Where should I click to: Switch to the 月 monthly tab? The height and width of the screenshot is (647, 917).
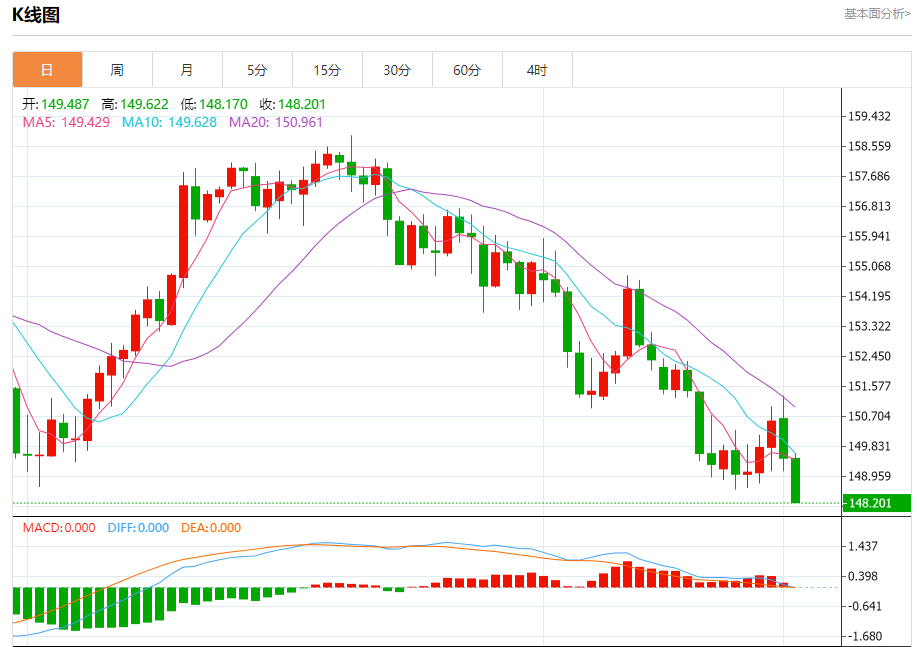point(187,70)
